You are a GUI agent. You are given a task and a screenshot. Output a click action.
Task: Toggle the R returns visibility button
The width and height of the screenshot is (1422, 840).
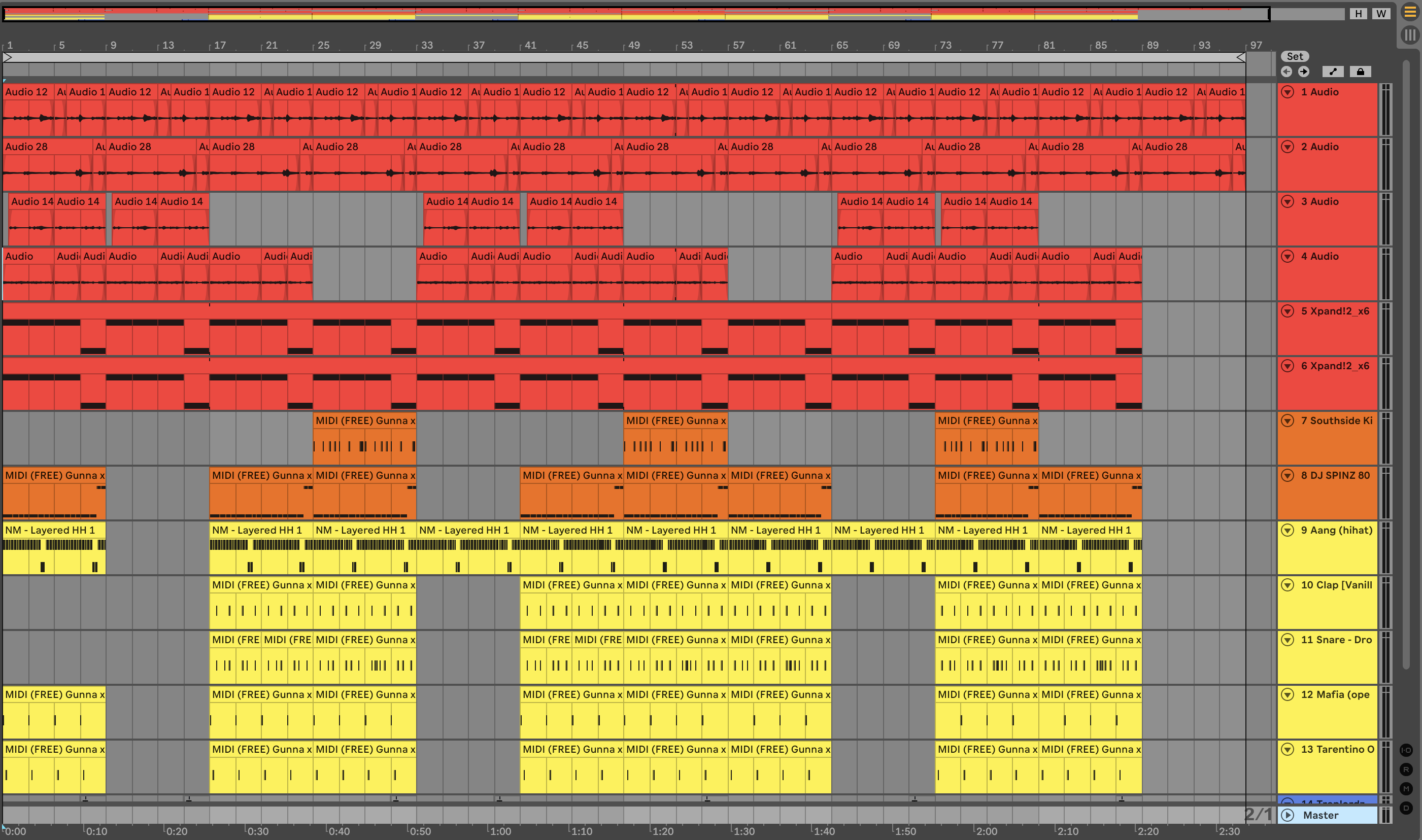(1406, 769)
